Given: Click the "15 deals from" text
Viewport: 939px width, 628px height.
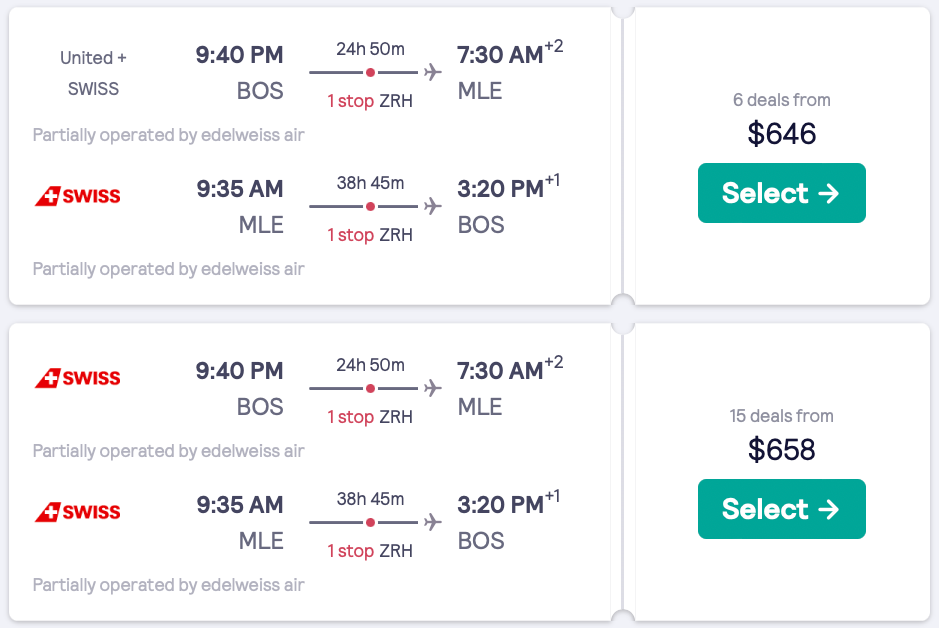Looking at the screenshot, I should pyautogui.click(x=781, y=416).
